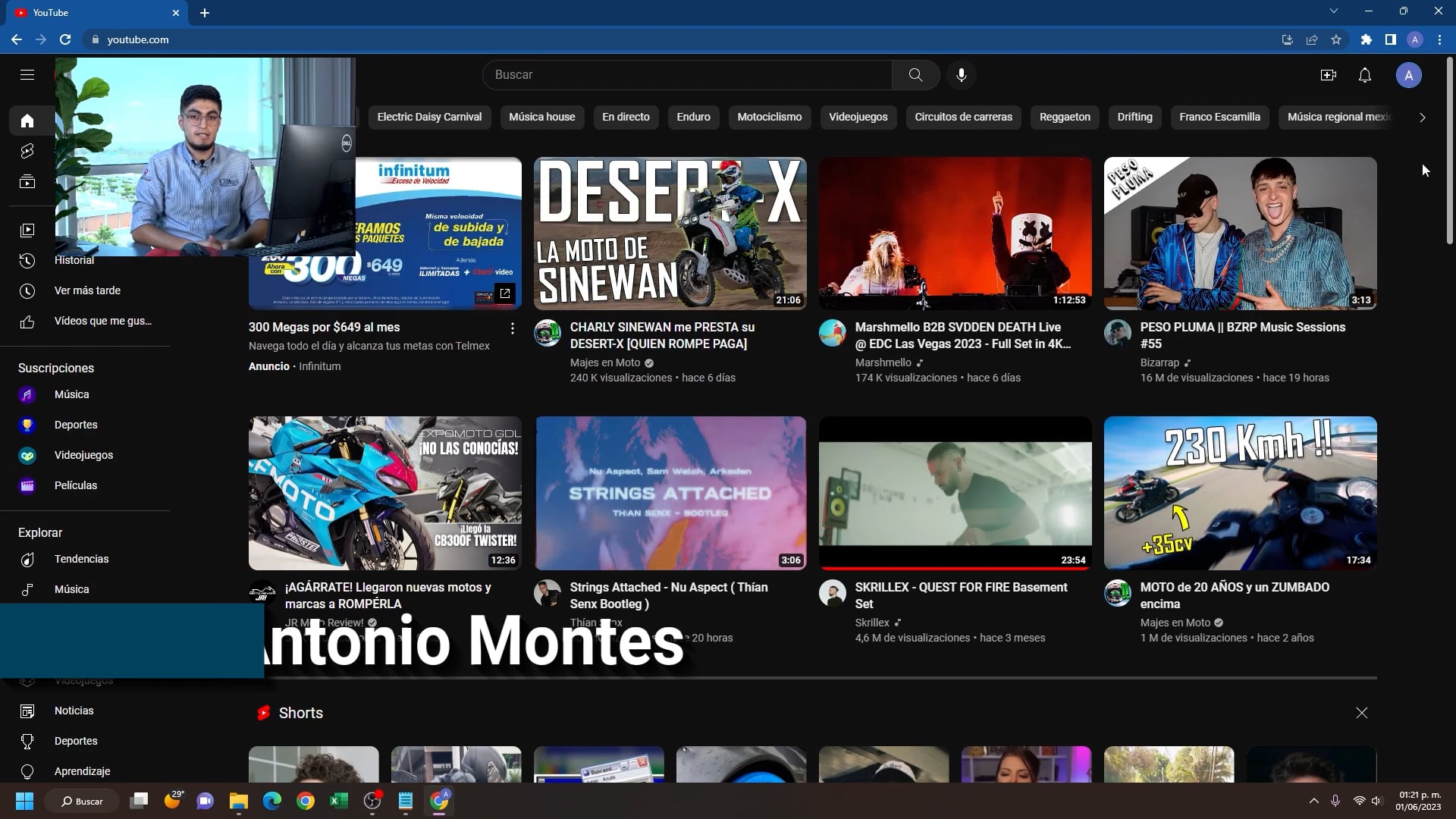
Task: Open the notifications bell
Action: 1365,74
